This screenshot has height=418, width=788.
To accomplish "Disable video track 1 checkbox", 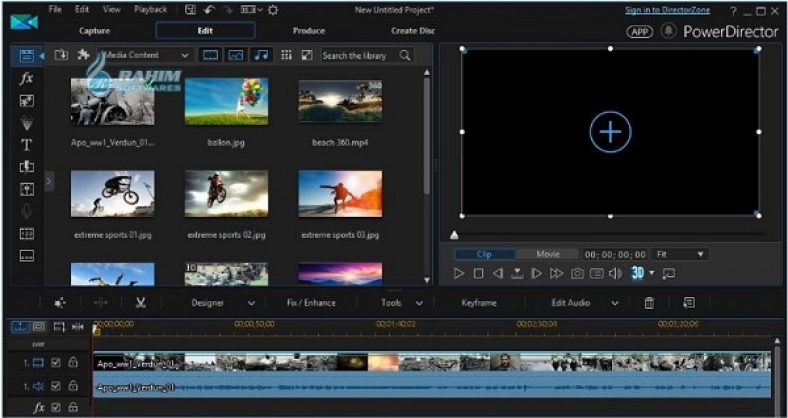I will [56, 362].
